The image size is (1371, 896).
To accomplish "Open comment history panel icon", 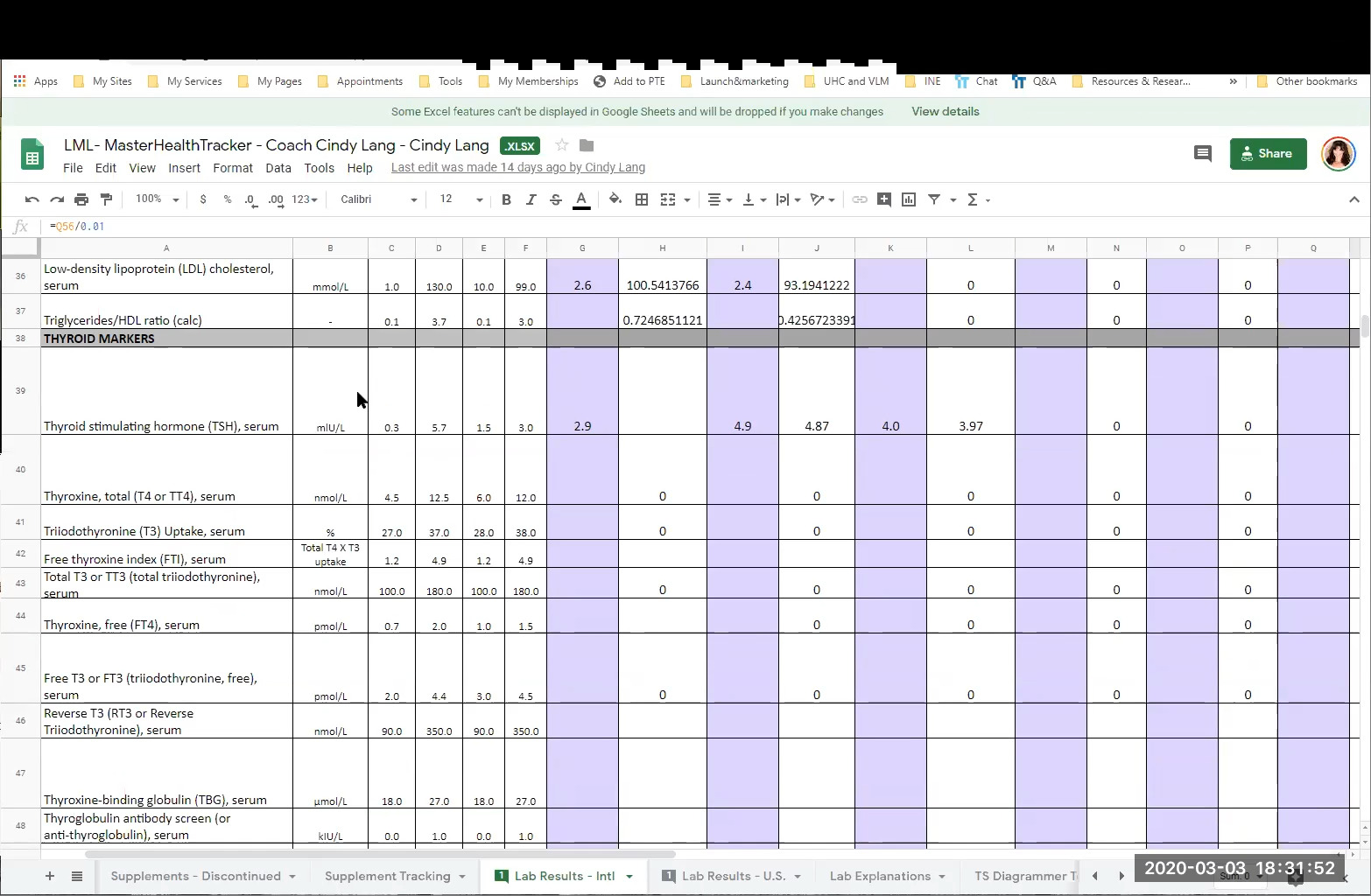I will pyautogui.click(x=1202, y=154).
